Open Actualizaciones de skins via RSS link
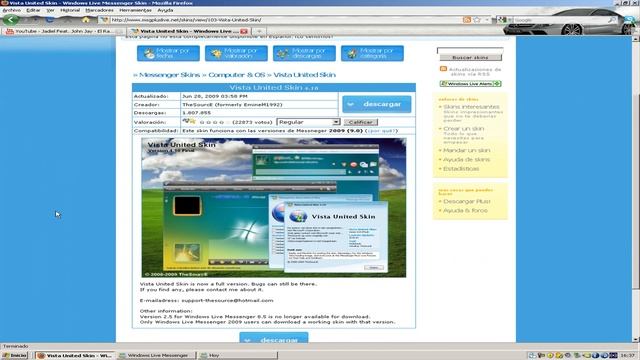 pos(475,72)
